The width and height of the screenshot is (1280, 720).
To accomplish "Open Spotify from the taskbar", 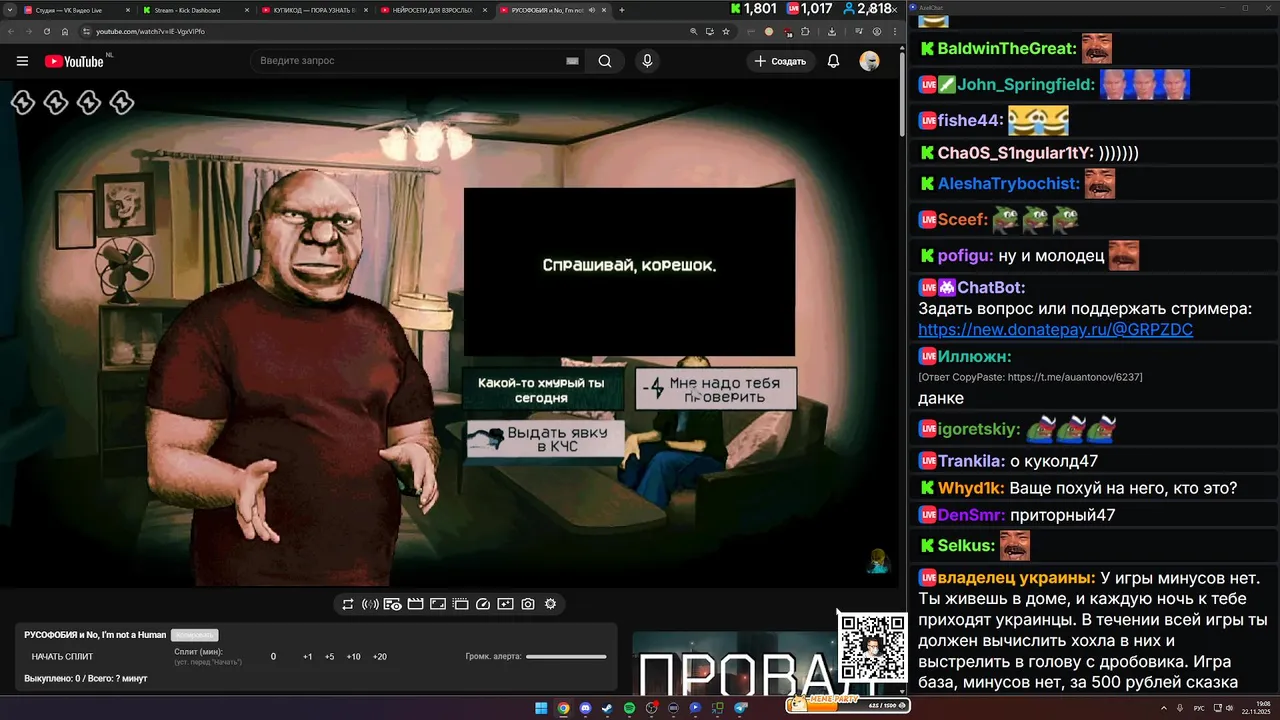I will pyautogui.click(x=629, y=708).
